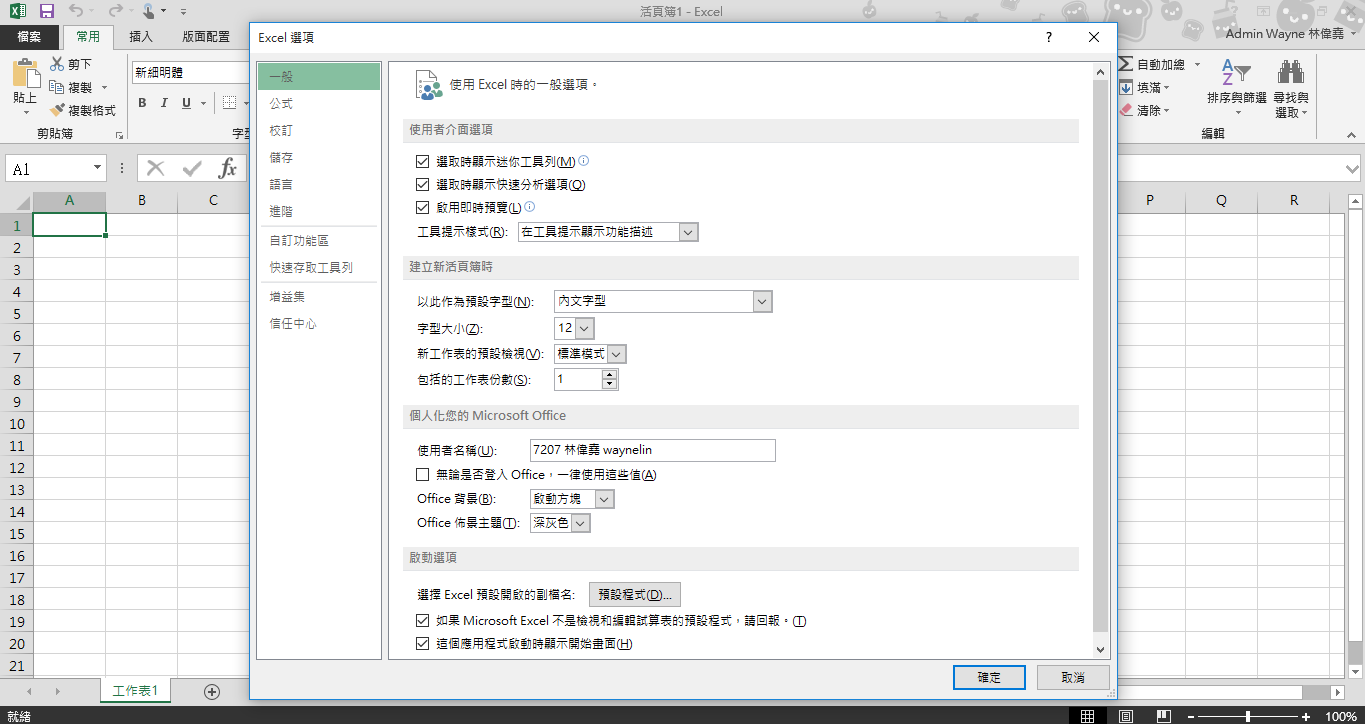Click the options dialog vertical scrollbar
1365x724 pixels.
tap(1100, 362)
